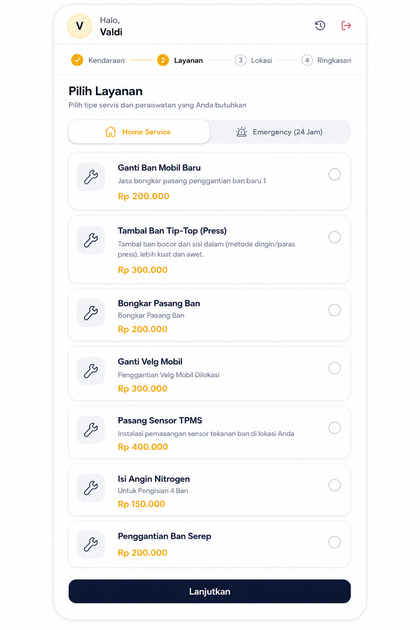
Task: Click the red logout icon
Action: pos(346,26)
